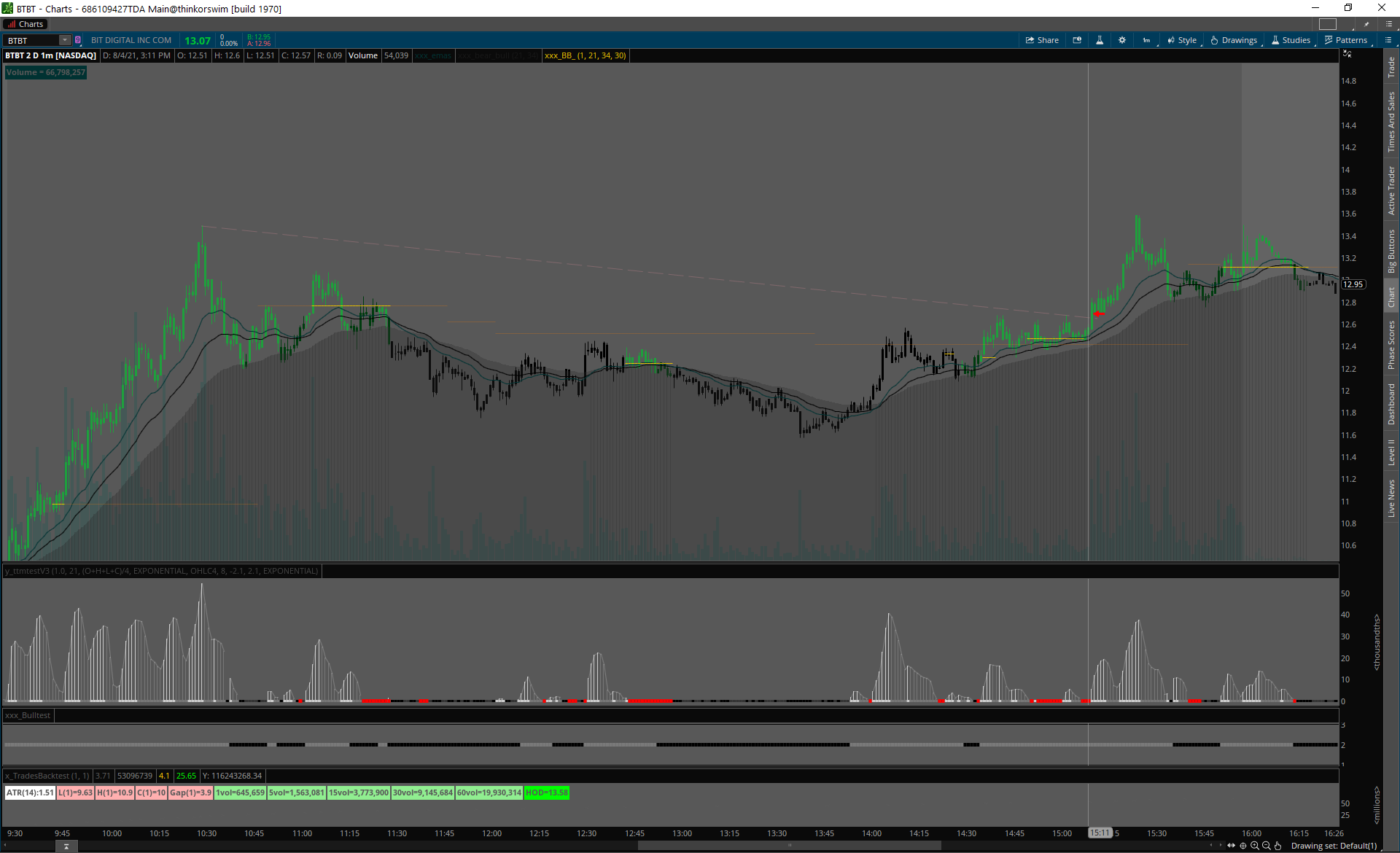This screenshot has height=853, width=1400.
Task: Toggle the chart expand arrows icon
Action: pos(1347,55)
